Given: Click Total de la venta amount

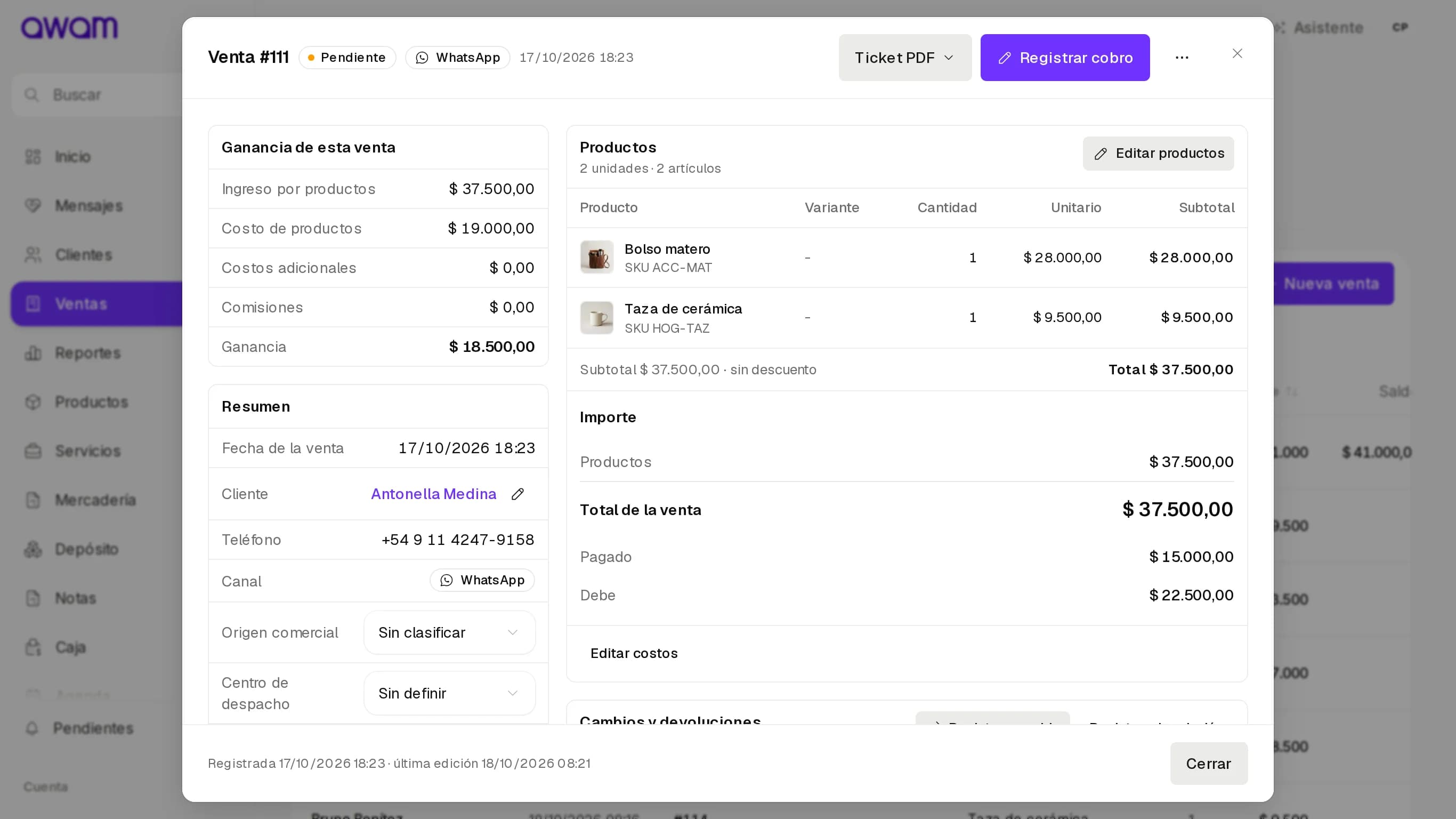Looking at the screenshot, I should 1177,510.
